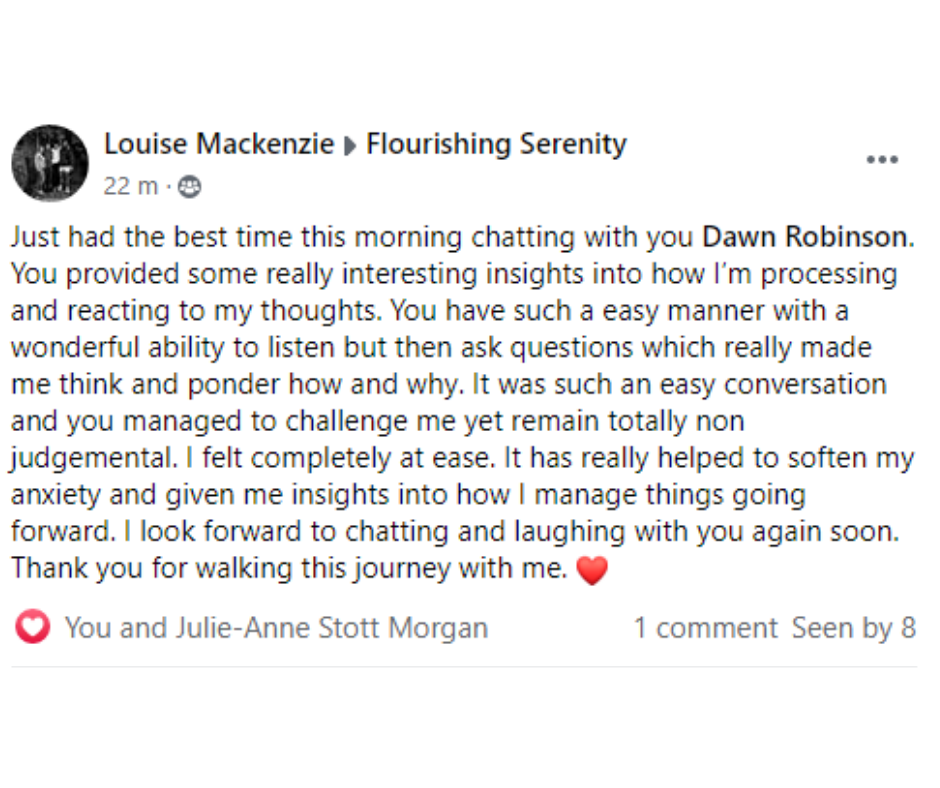Click the word "judgemental" in the post text
The image size is (940, 788).
click(x=93, y=459)
